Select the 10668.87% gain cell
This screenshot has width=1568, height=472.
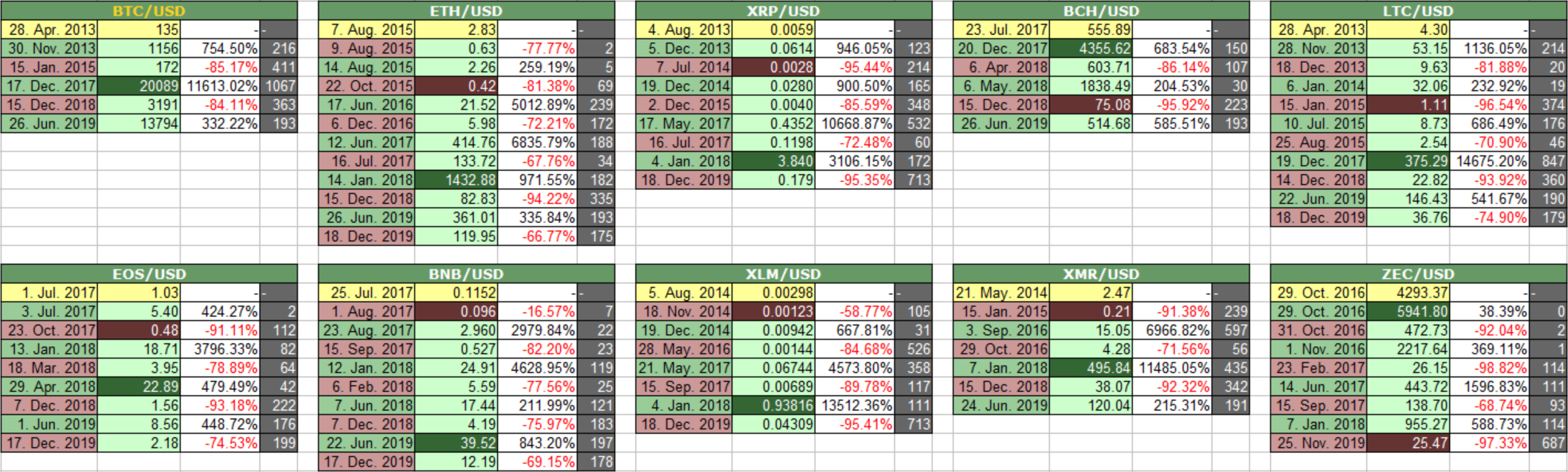(x=855, y=123)
